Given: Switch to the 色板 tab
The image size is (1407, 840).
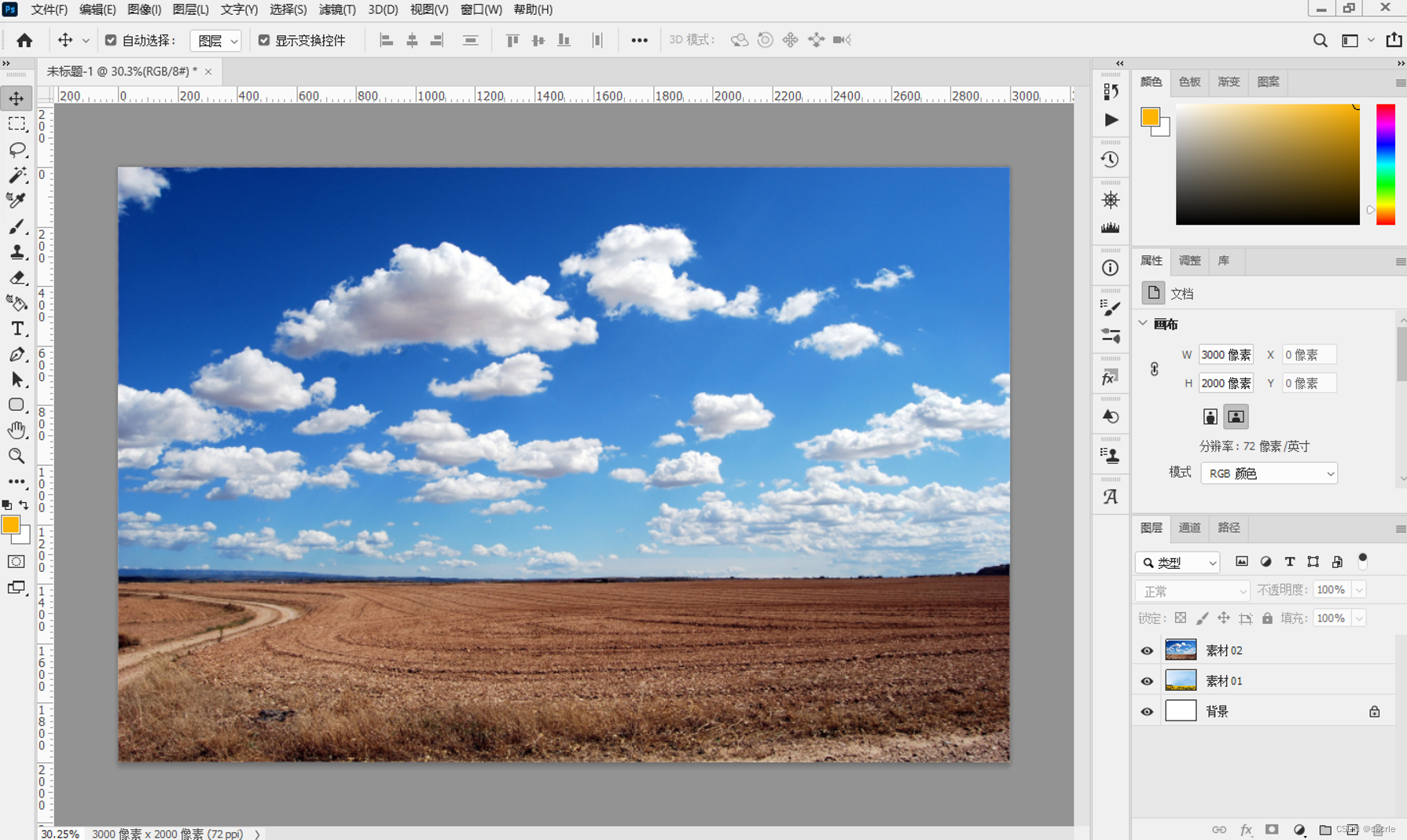Looking at the screenshot, I should [1189, 82].
